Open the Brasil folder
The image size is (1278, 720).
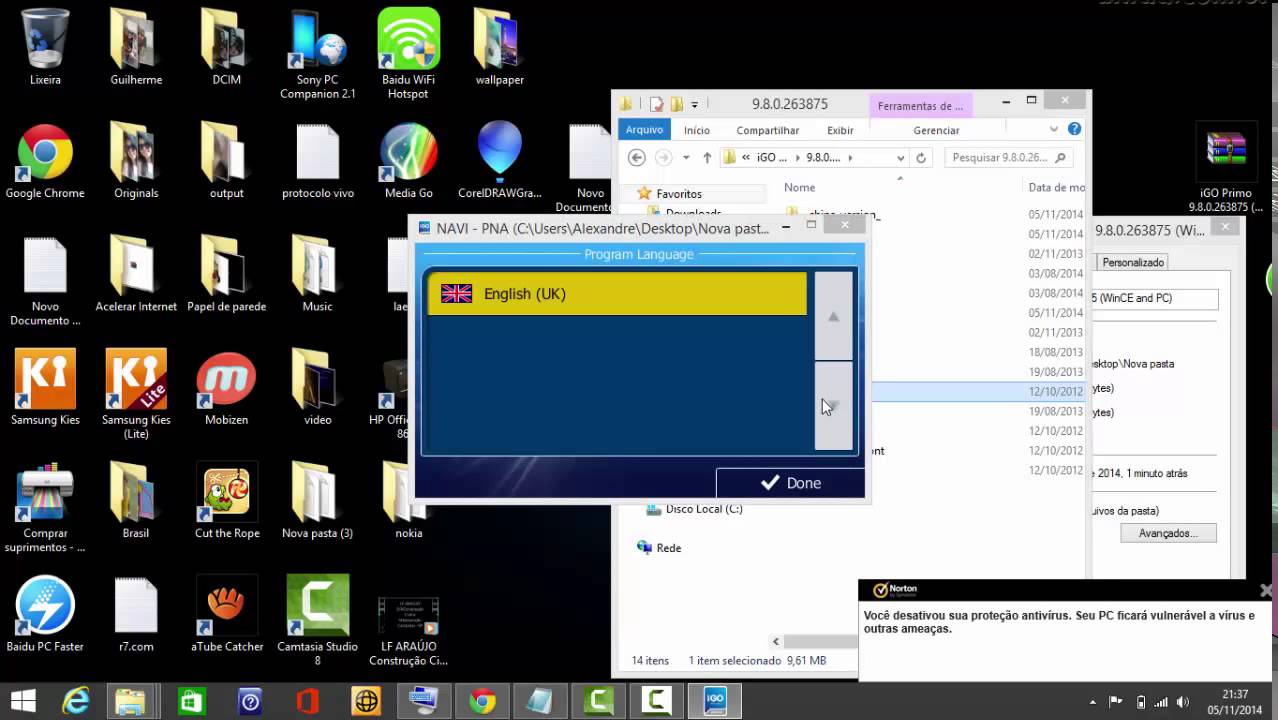click(136, 500)
